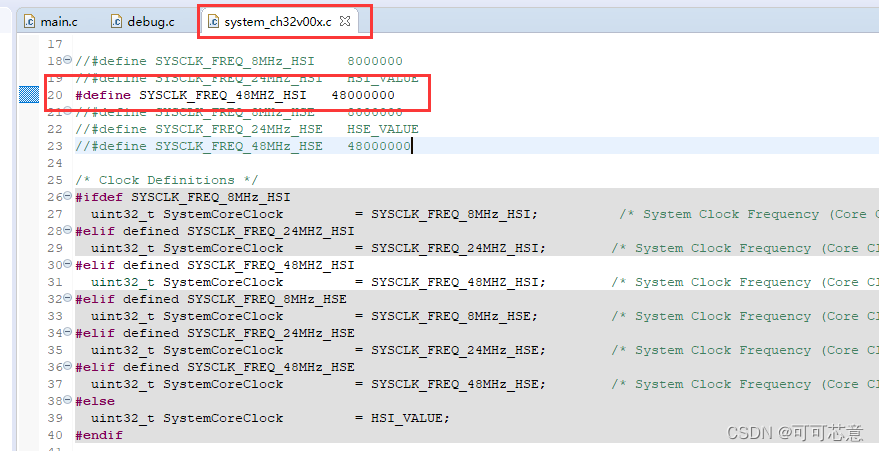Click HSI_VALUE; on line 39

pyautogui.click(x=410, y=419)
